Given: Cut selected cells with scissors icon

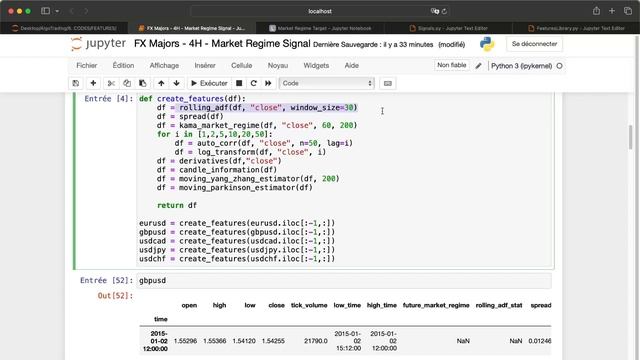Looking at the screenshot, I should click(111, 83).
